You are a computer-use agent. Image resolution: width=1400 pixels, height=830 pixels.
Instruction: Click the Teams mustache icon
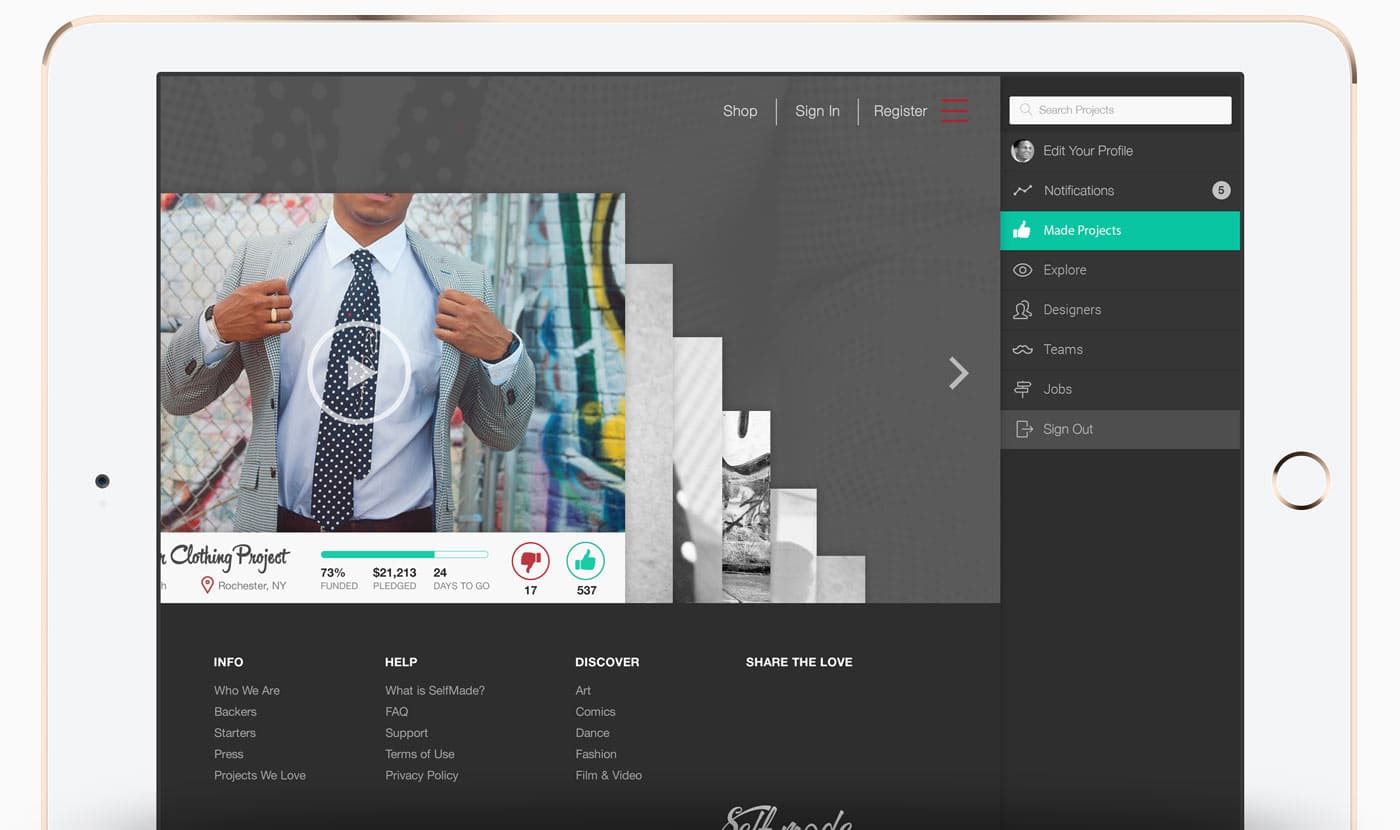(1022, 350)
